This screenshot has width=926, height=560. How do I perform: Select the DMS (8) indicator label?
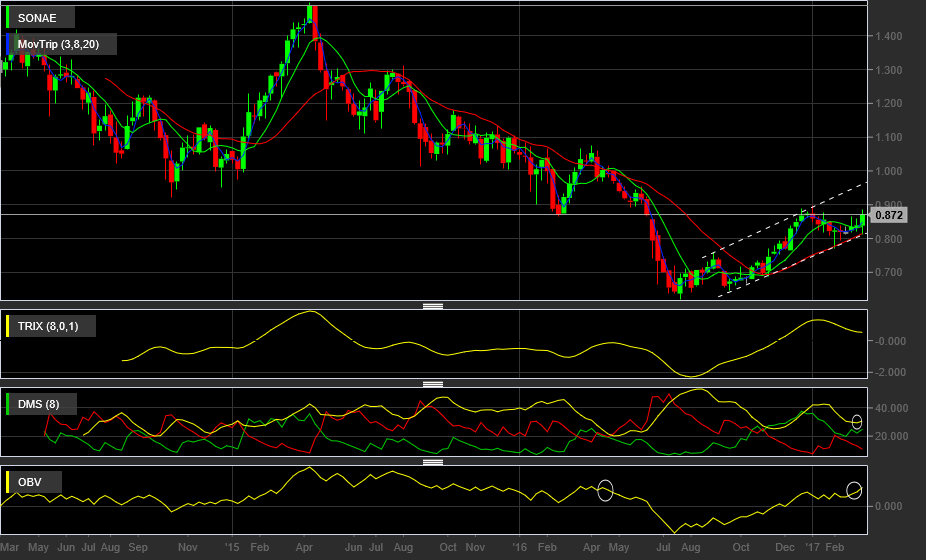click(x=38, y=404)
